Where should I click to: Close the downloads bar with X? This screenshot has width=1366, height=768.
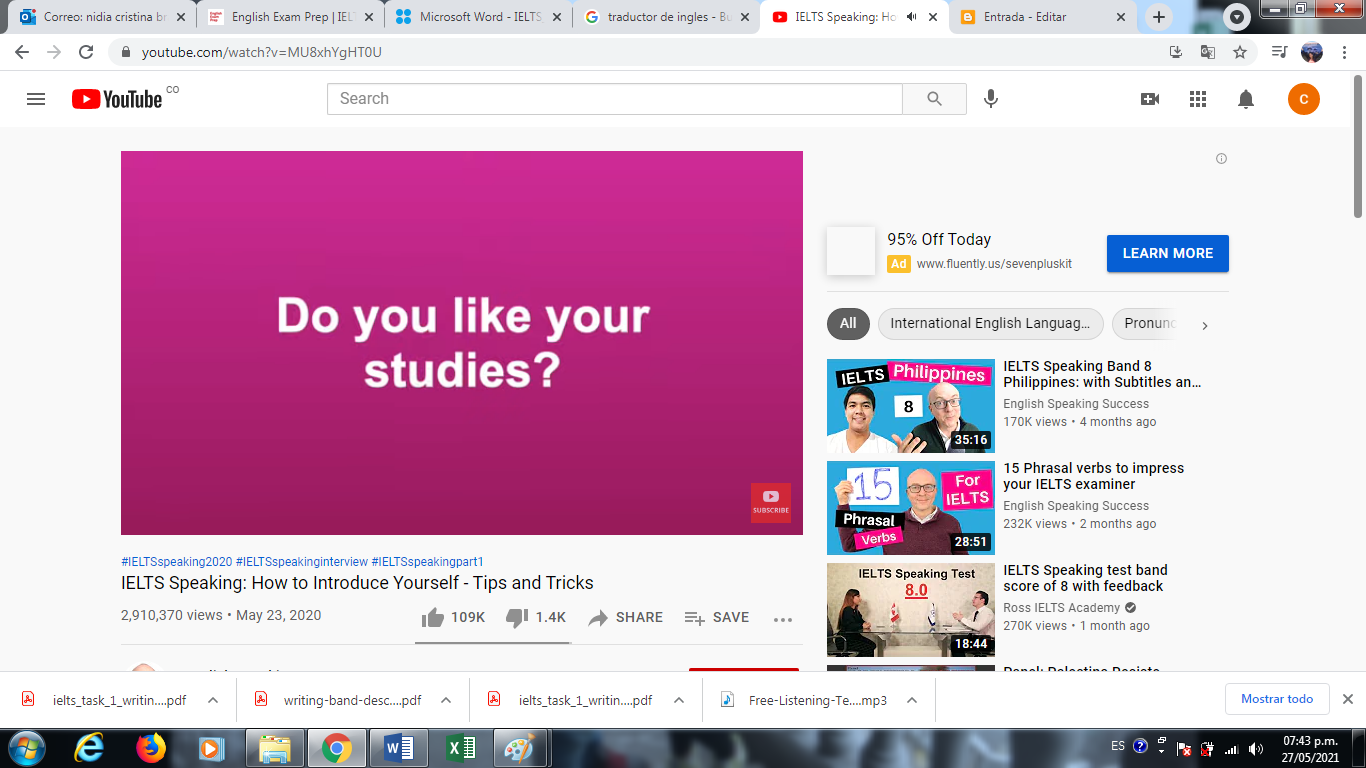[x=1347, y=699]
